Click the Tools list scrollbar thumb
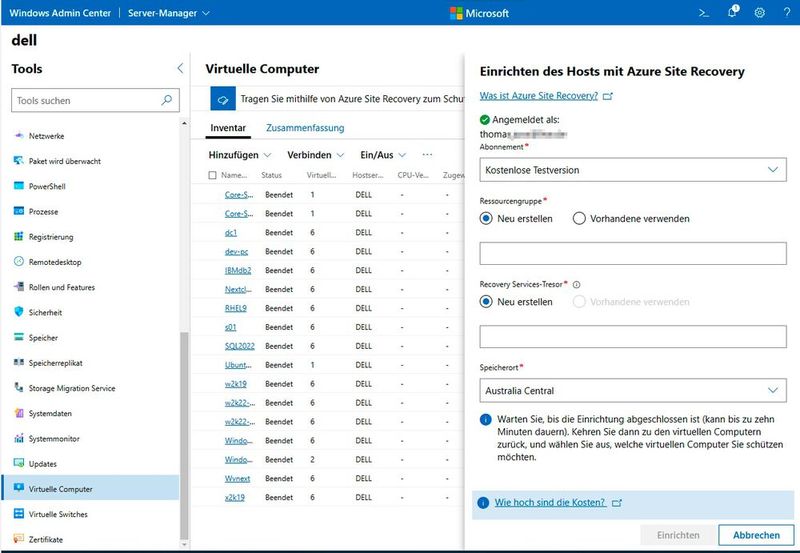 (184, 436)
